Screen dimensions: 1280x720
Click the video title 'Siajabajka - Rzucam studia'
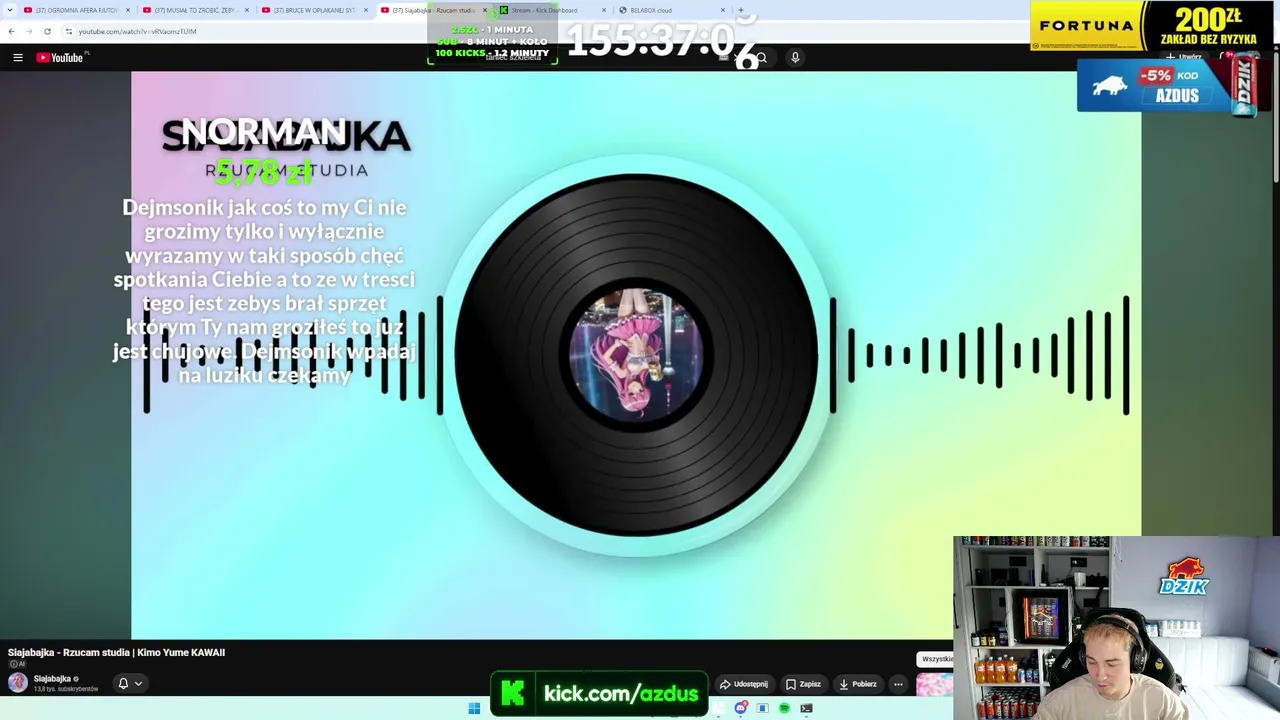[116, 652]
